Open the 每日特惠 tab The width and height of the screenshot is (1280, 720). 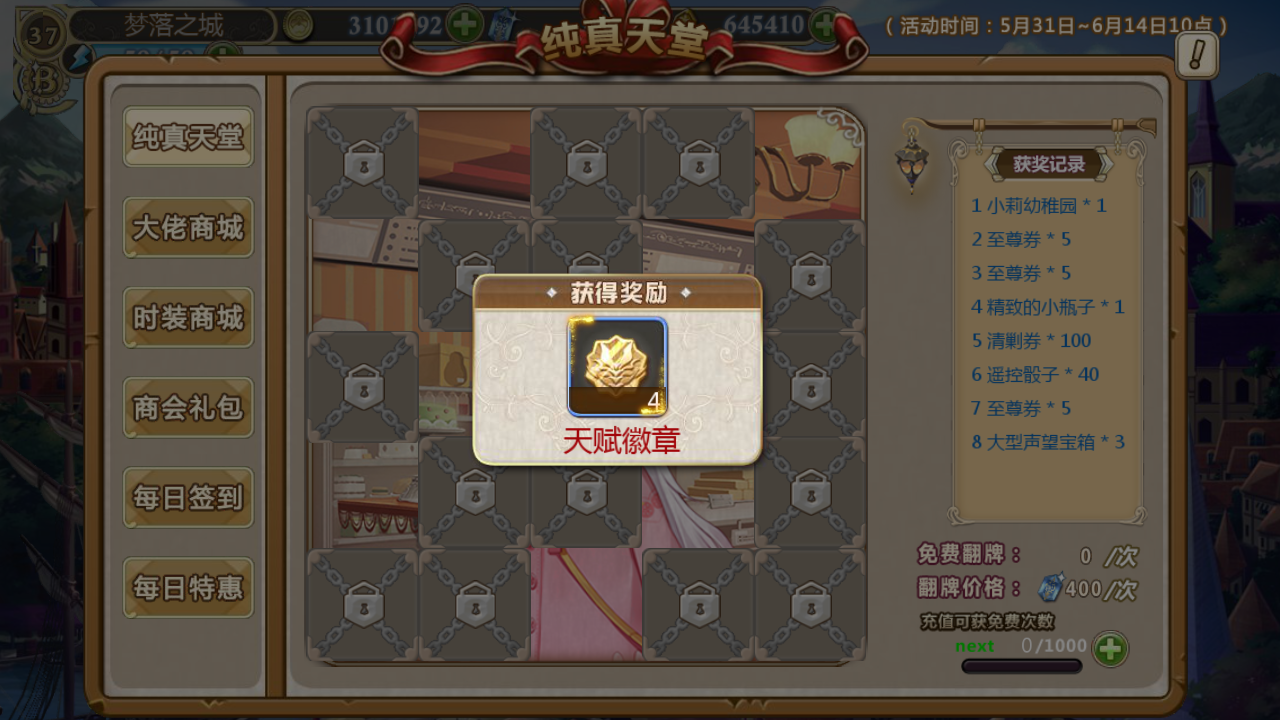point(188,587)
